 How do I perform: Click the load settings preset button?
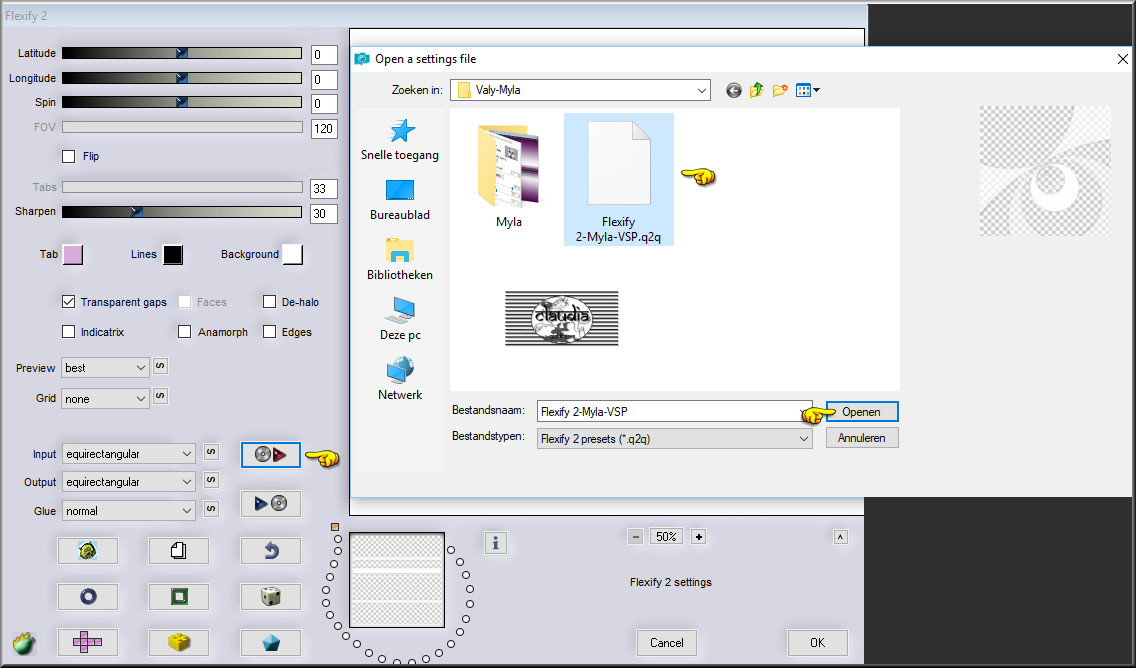point(270,454)
